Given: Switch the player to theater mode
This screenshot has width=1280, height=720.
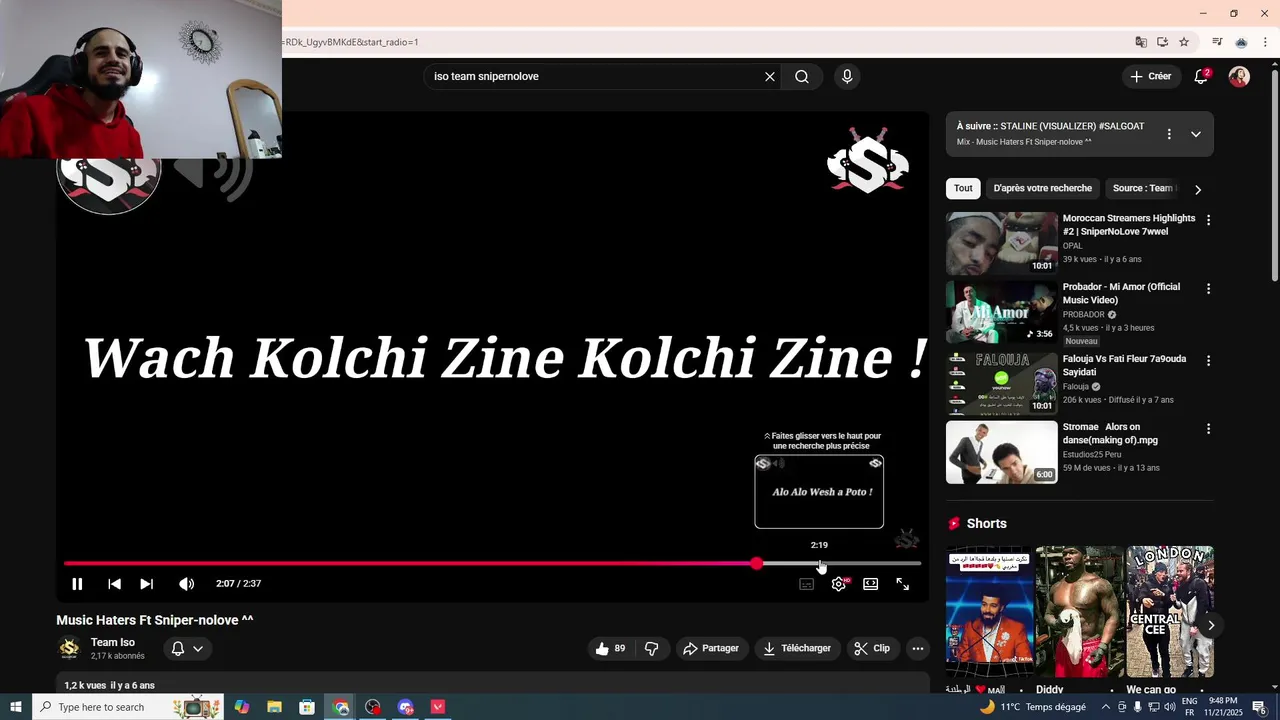Looking at the screenshot, I should [x=870, y=584].
